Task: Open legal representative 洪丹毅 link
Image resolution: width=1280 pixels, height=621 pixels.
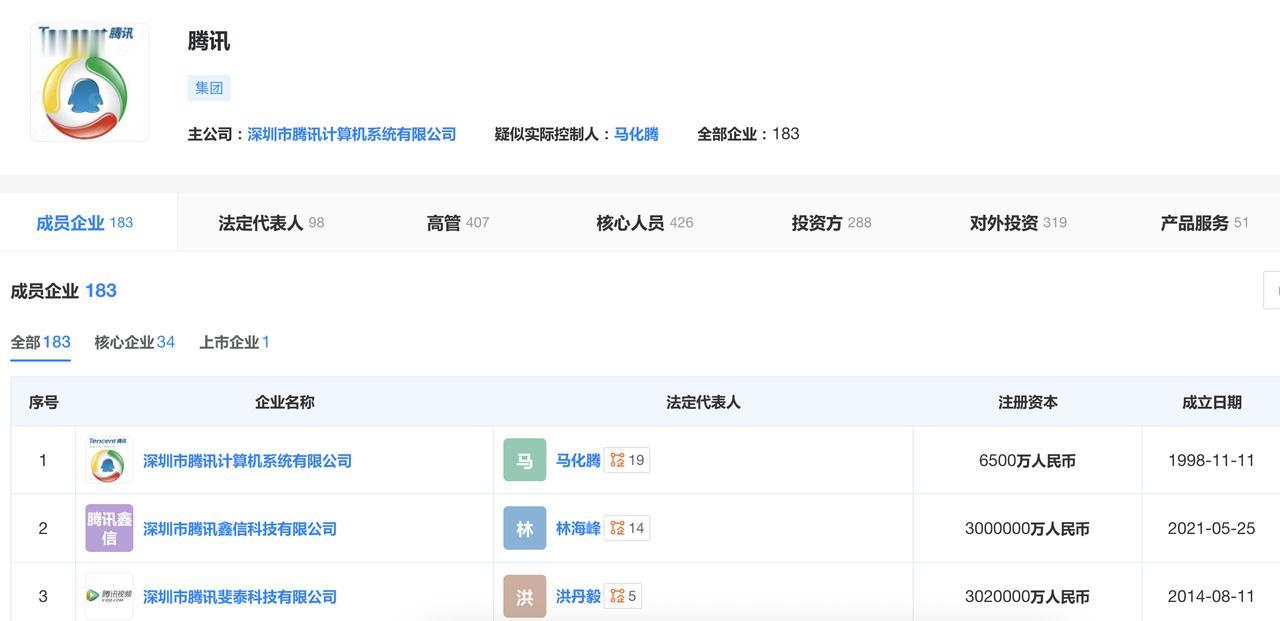Action: (x=578, y=597)
